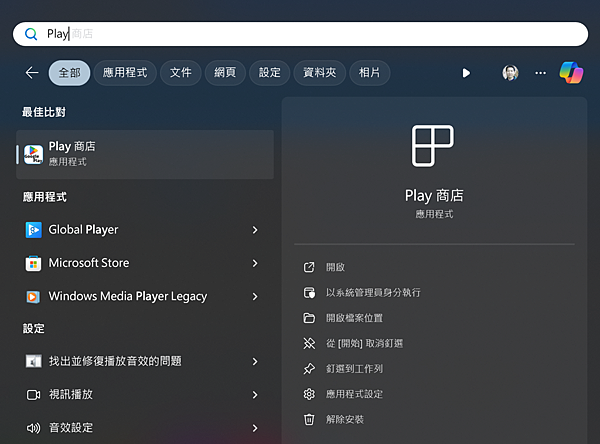Open the Play 商店 best match result
The width and height of the screenshot is (600, 444).
click(x=145, y=154)
